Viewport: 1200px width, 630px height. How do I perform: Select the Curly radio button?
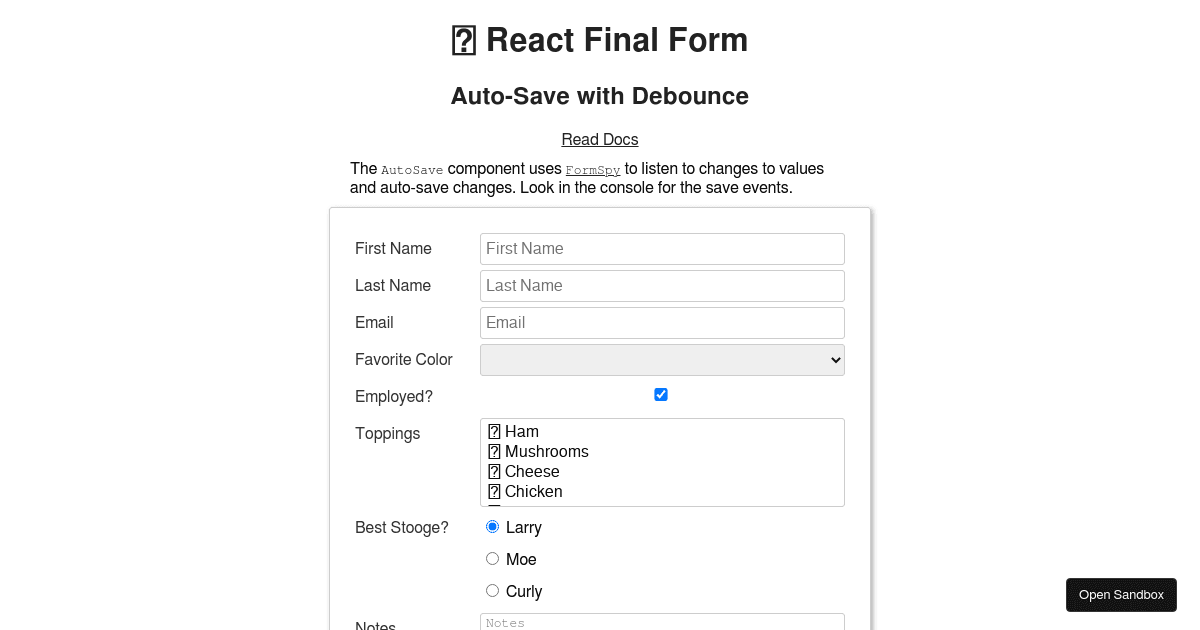pos(492,590)
